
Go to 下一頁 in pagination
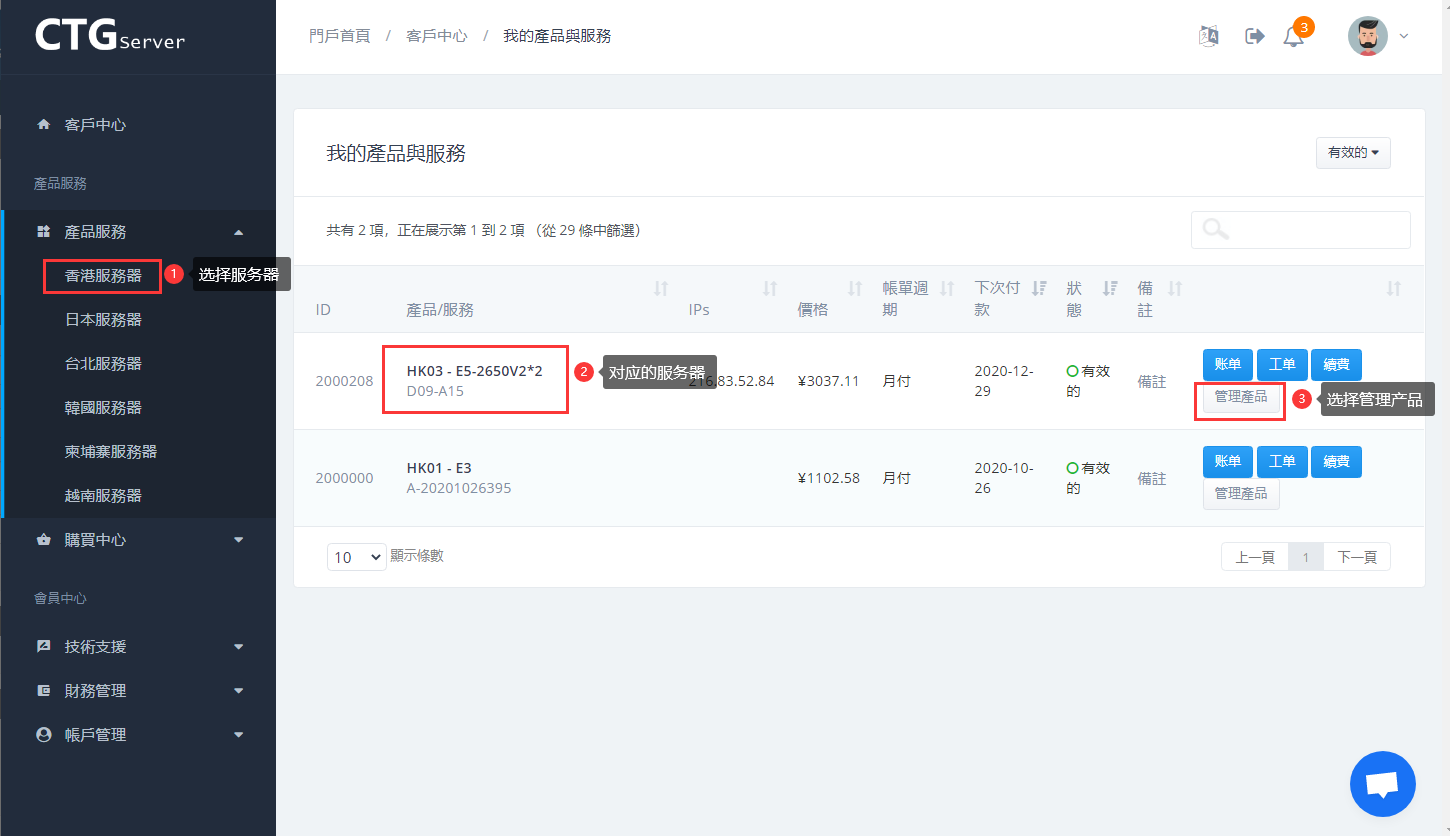pyautogui.click(x=1356, y=557)
